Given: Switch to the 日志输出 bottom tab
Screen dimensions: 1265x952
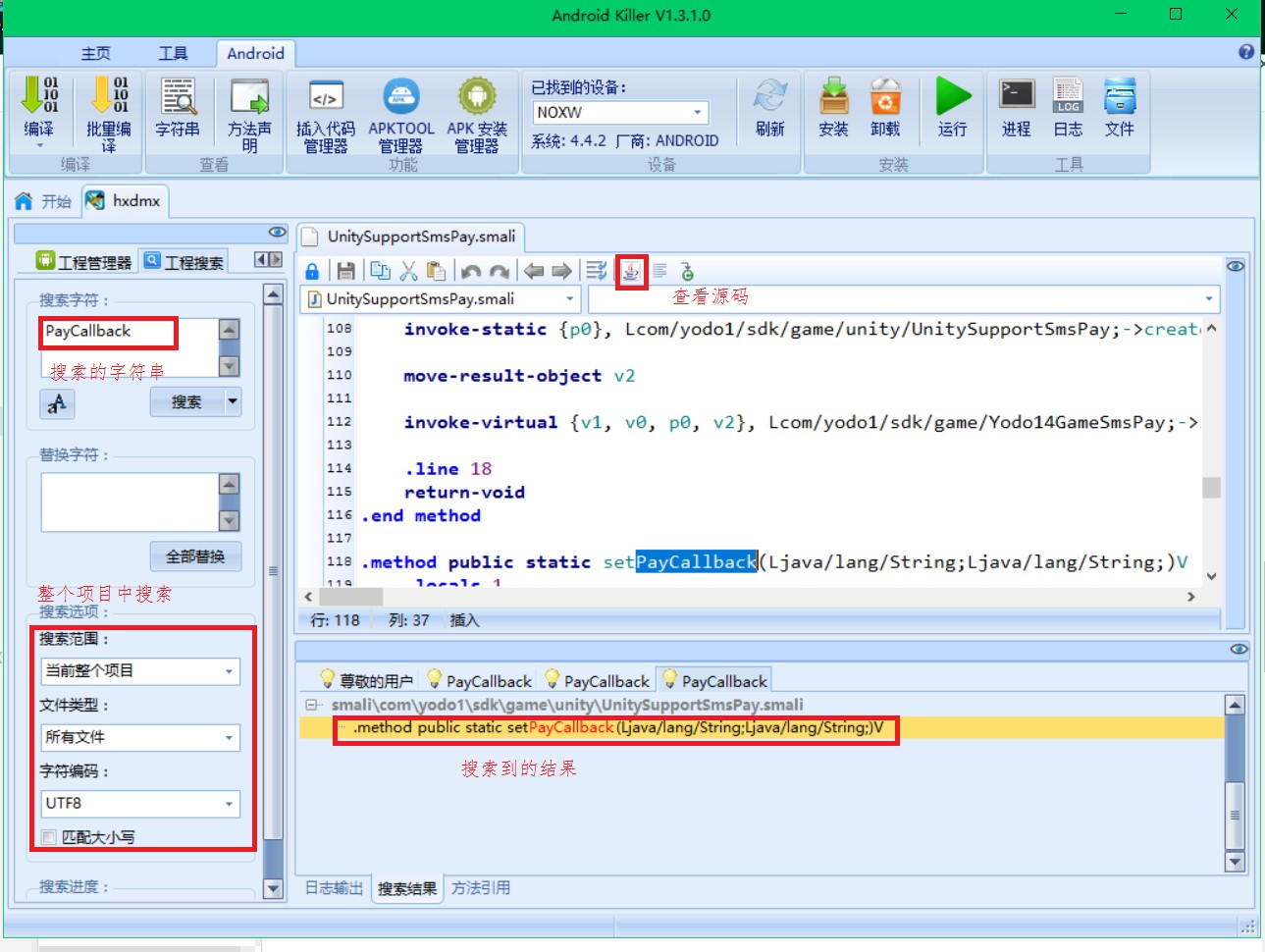Looking at the screenshot, I should click(334, 888).
